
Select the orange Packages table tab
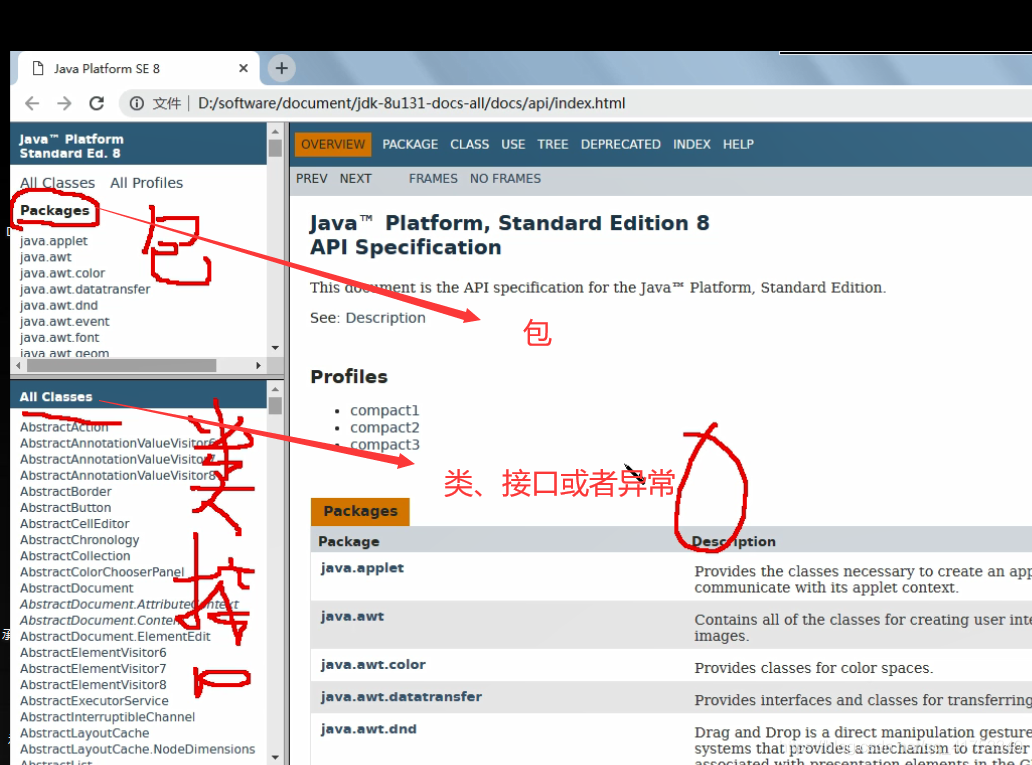pos(360,512)
